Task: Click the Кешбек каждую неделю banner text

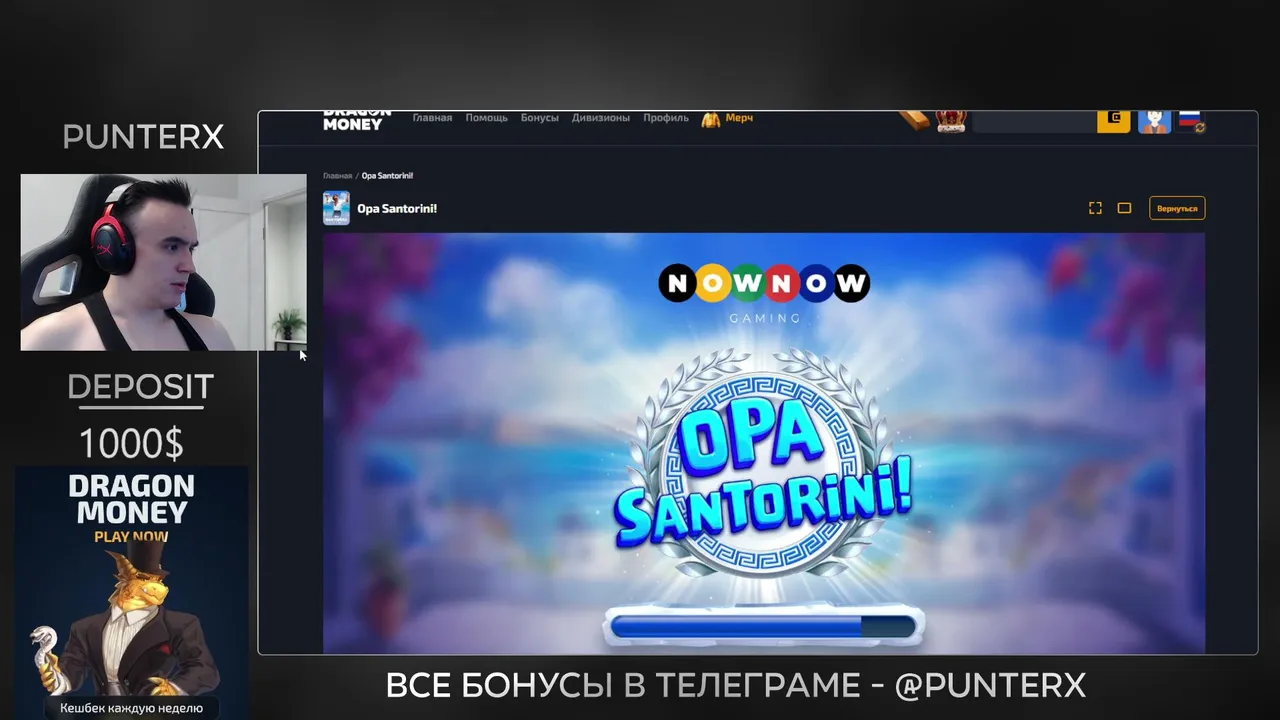Action: [x=131, y=709]
